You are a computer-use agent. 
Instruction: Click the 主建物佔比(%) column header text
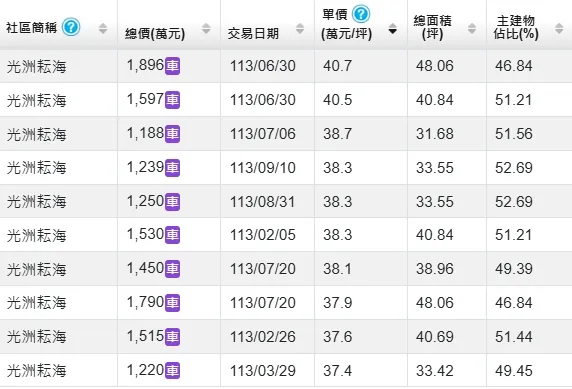click(x=516, y=27)
